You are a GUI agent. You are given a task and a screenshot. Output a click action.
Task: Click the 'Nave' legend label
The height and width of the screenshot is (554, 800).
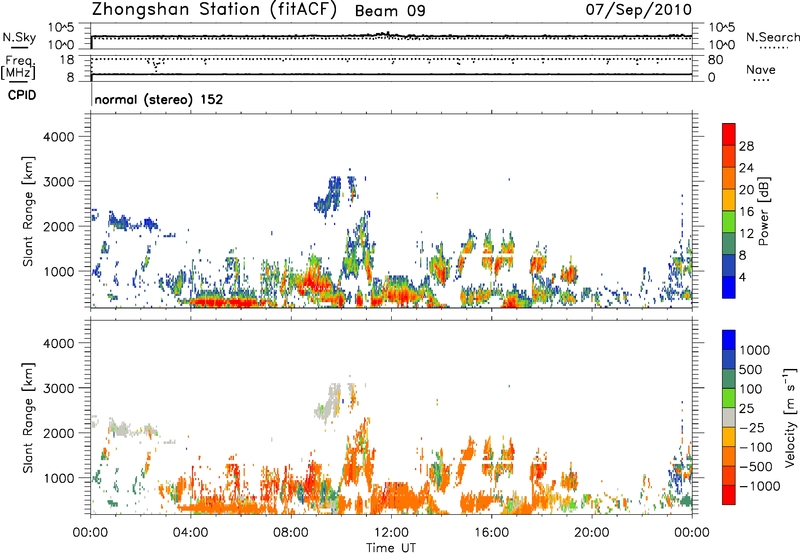(x=761, y=69)
